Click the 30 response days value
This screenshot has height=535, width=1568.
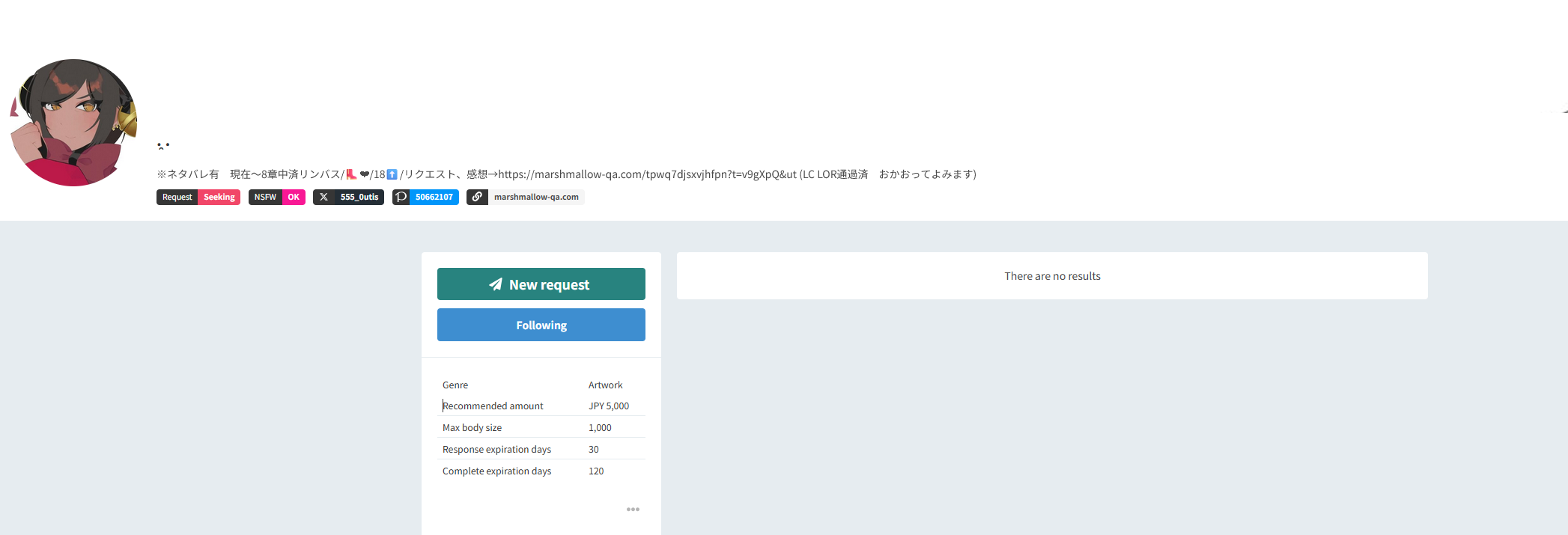[x=594, y=450]
